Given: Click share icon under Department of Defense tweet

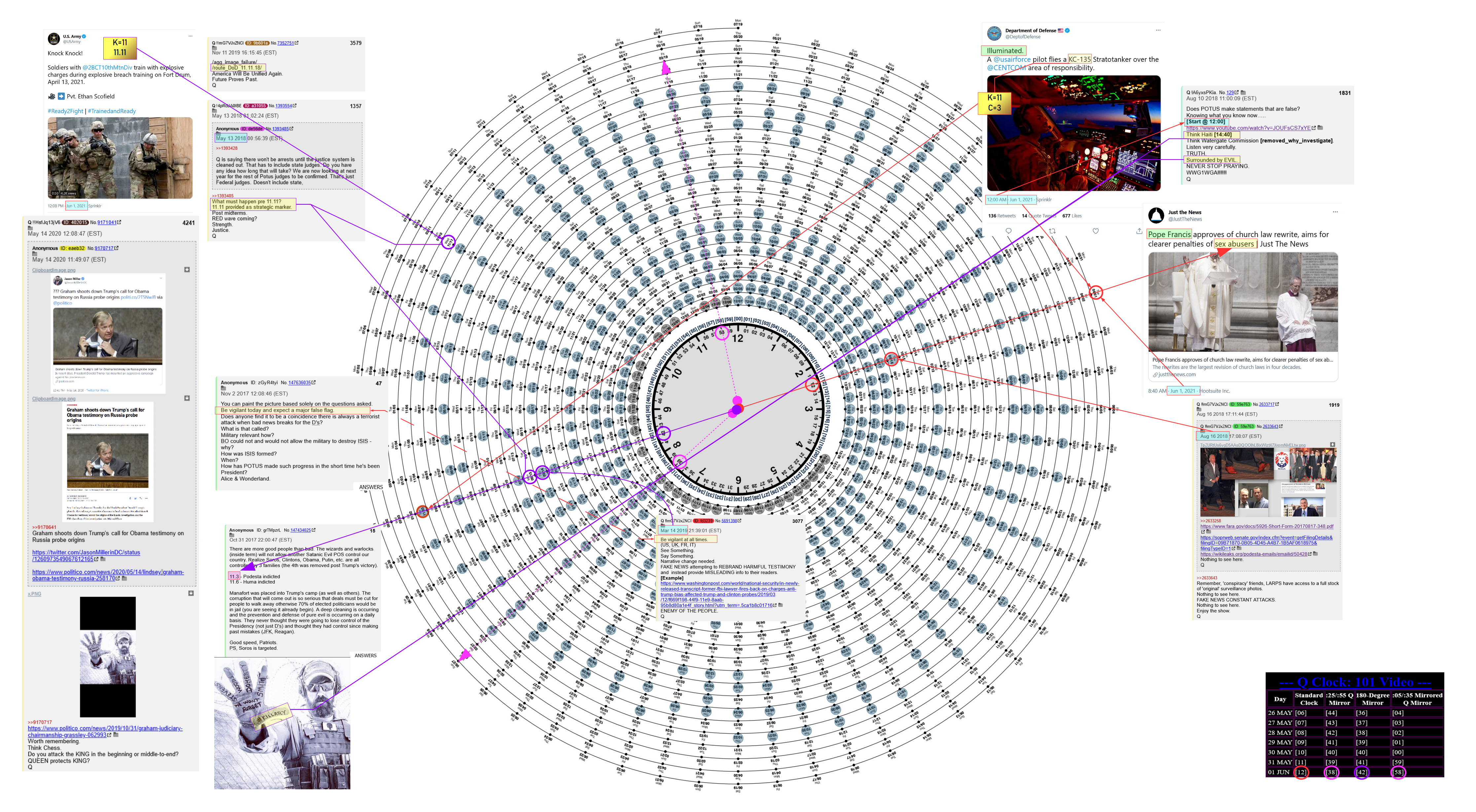Looking at the screenshot, I should (1139, 231).
